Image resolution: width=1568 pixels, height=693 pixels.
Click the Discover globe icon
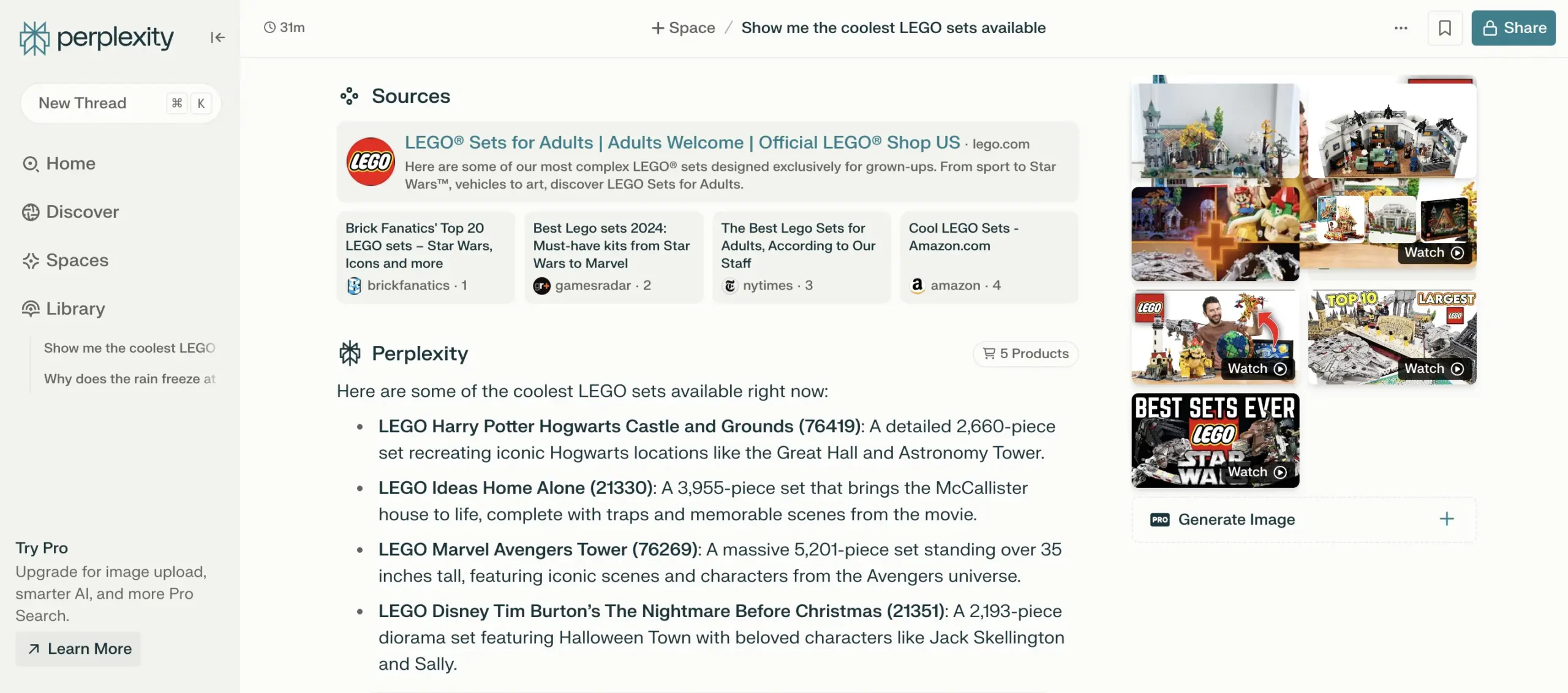[x=31, y=212]
